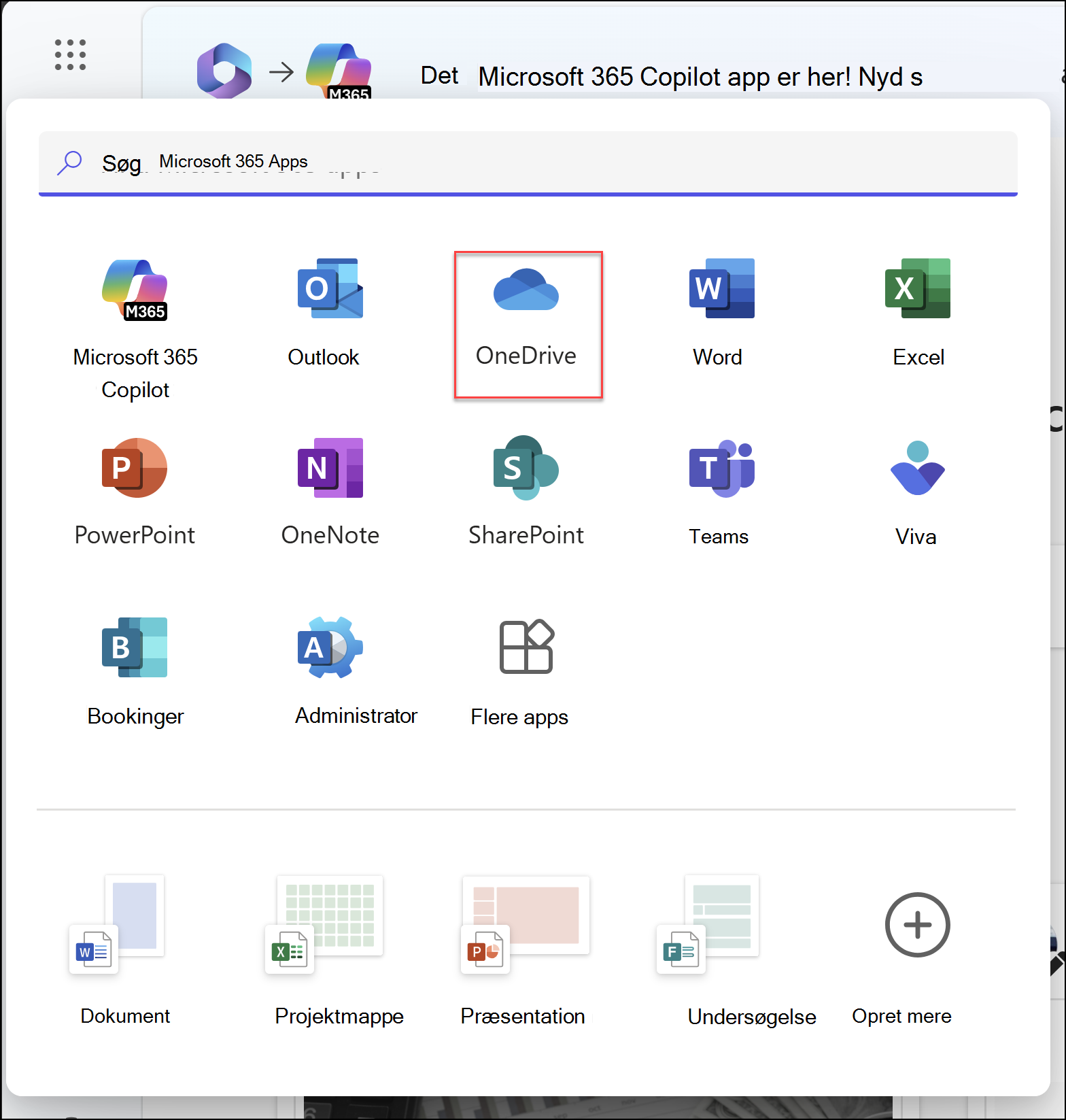Open OneNote app
Screen dimensions: 1066x1120
click(x=330, y=492)
